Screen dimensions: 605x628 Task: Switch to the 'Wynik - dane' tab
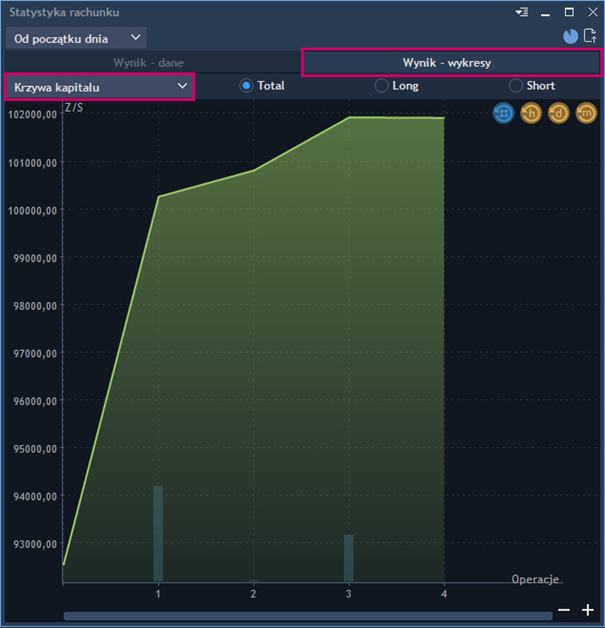coord(148,62)
